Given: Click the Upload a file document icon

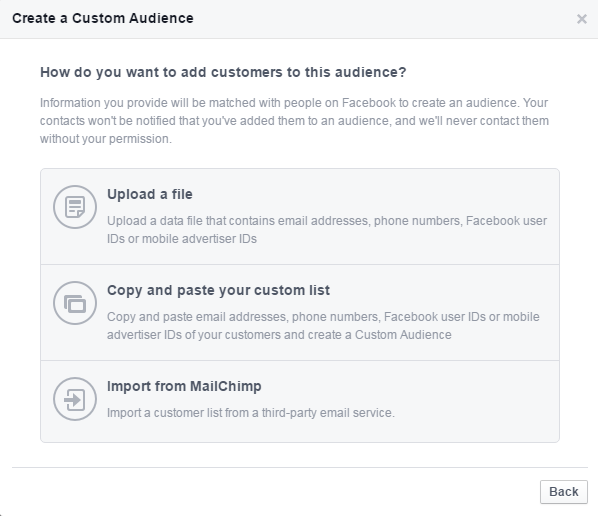Looking at the screenshot, I should pos(75,207).
